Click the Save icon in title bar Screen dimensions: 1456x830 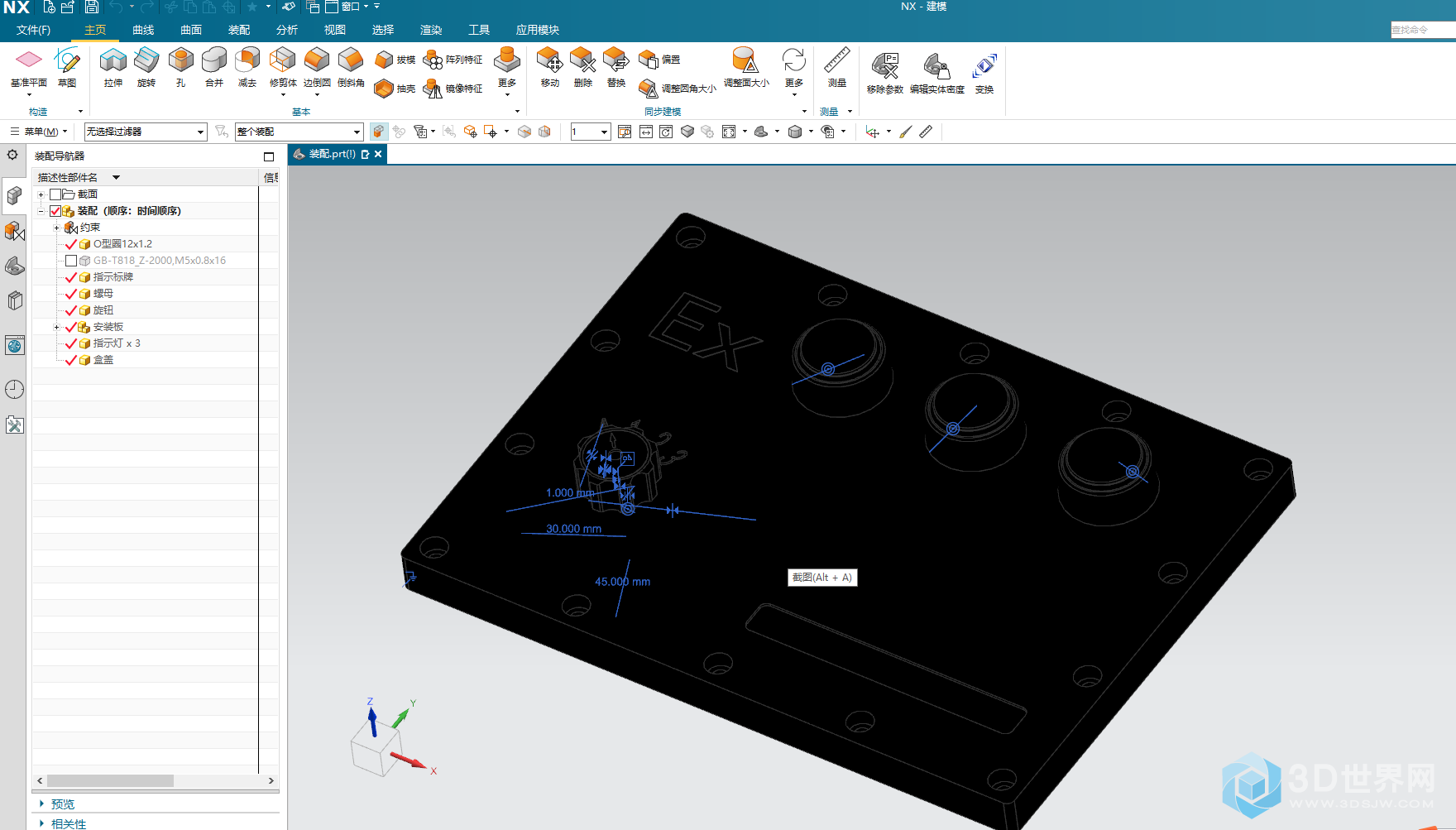tap(92, 7)
